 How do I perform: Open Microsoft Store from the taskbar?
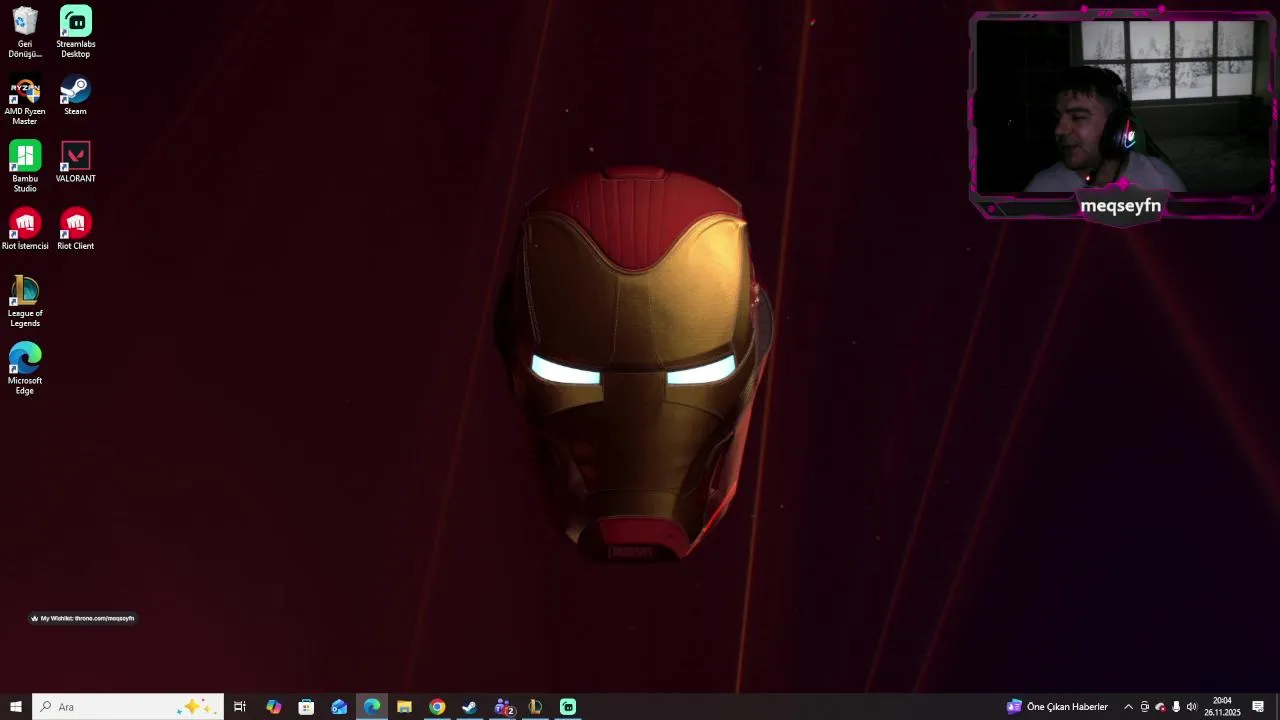306,707
